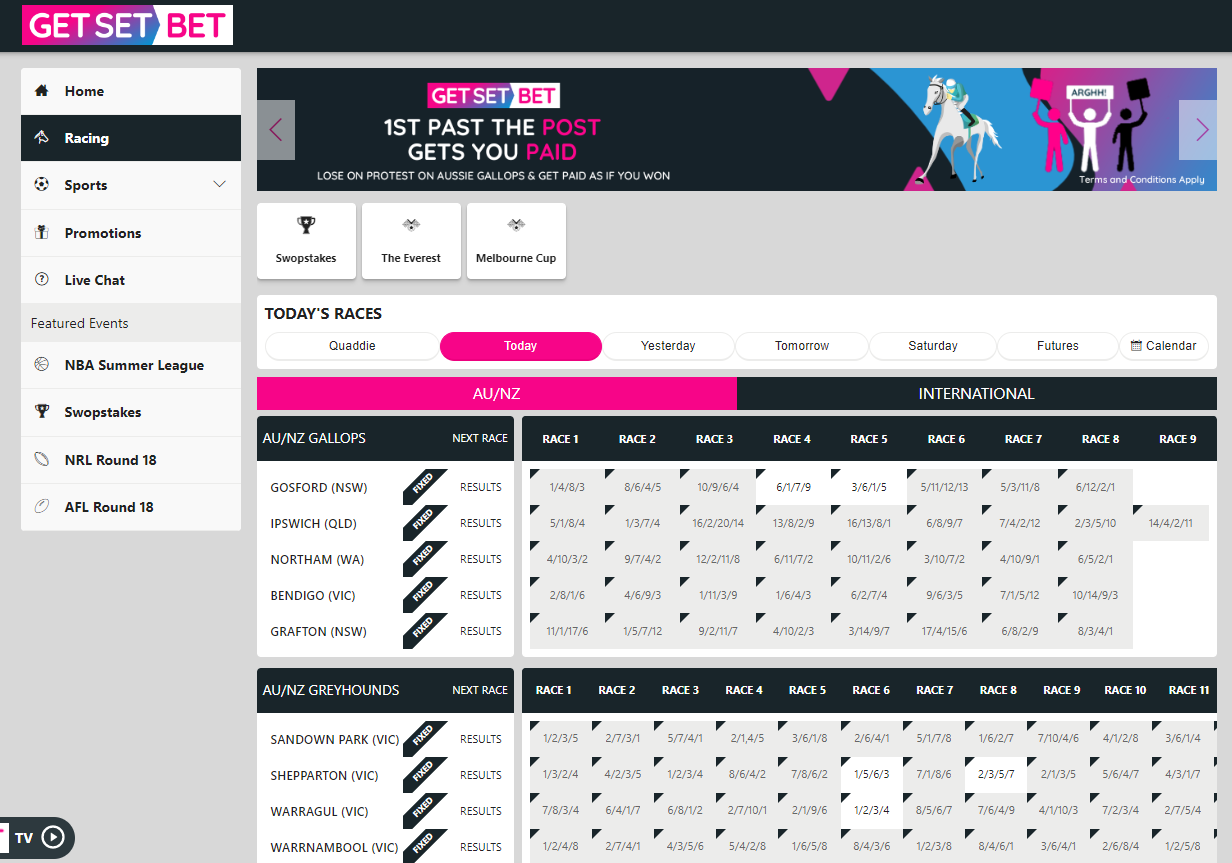
Task: Click the NRL Round 18 rugby ball icon
Action: (41, 460)
